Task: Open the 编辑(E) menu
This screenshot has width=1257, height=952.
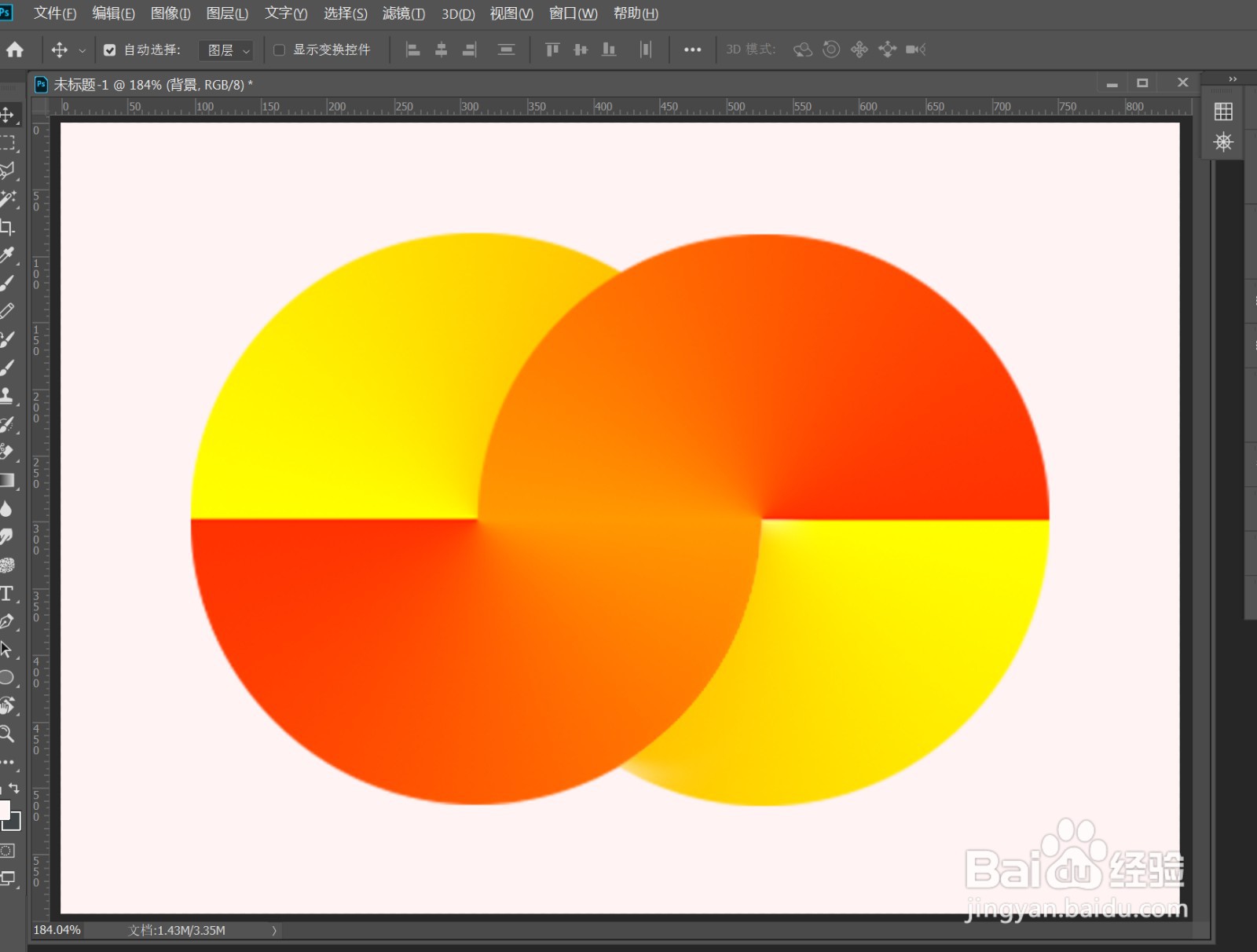Action: click(113, 13)
